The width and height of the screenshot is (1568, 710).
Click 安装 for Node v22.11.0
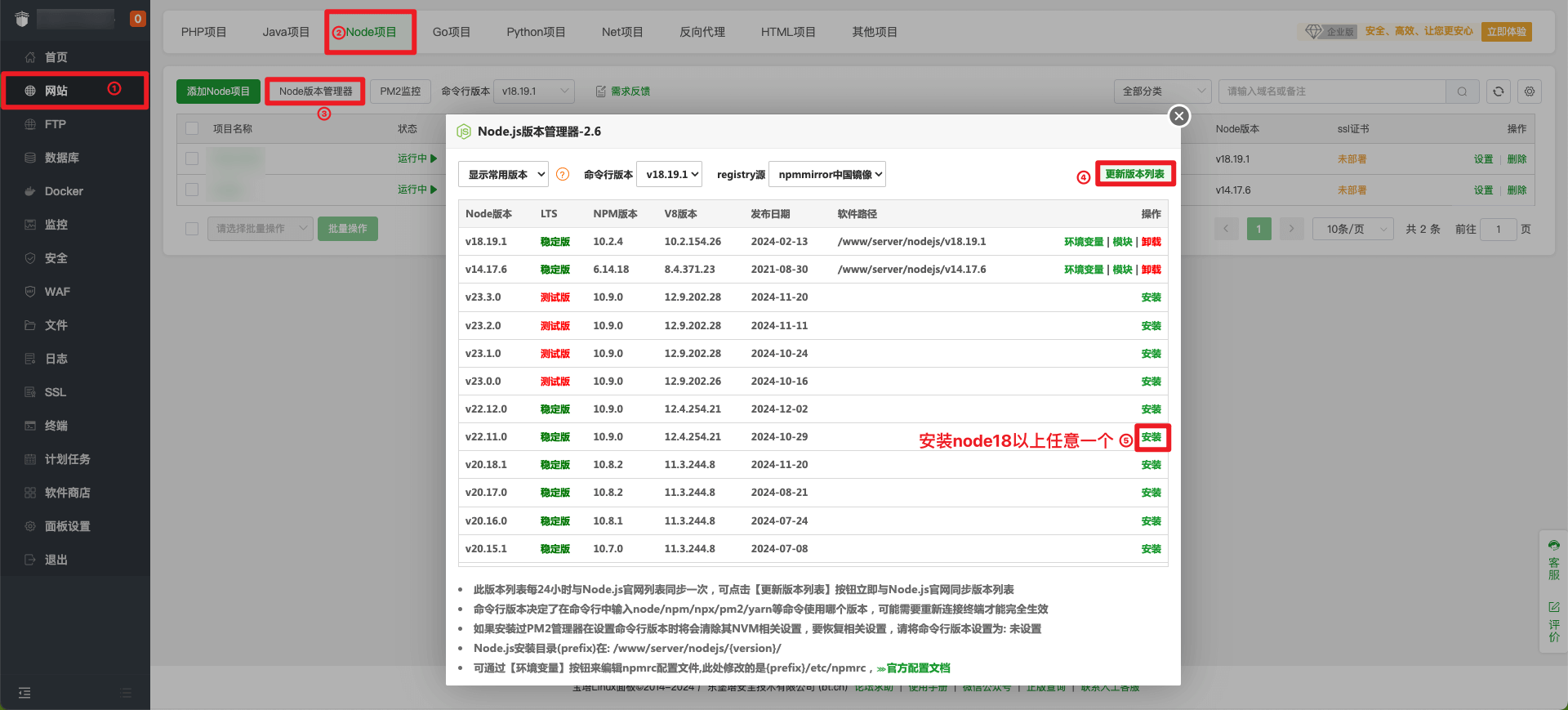pos(1151,437)
